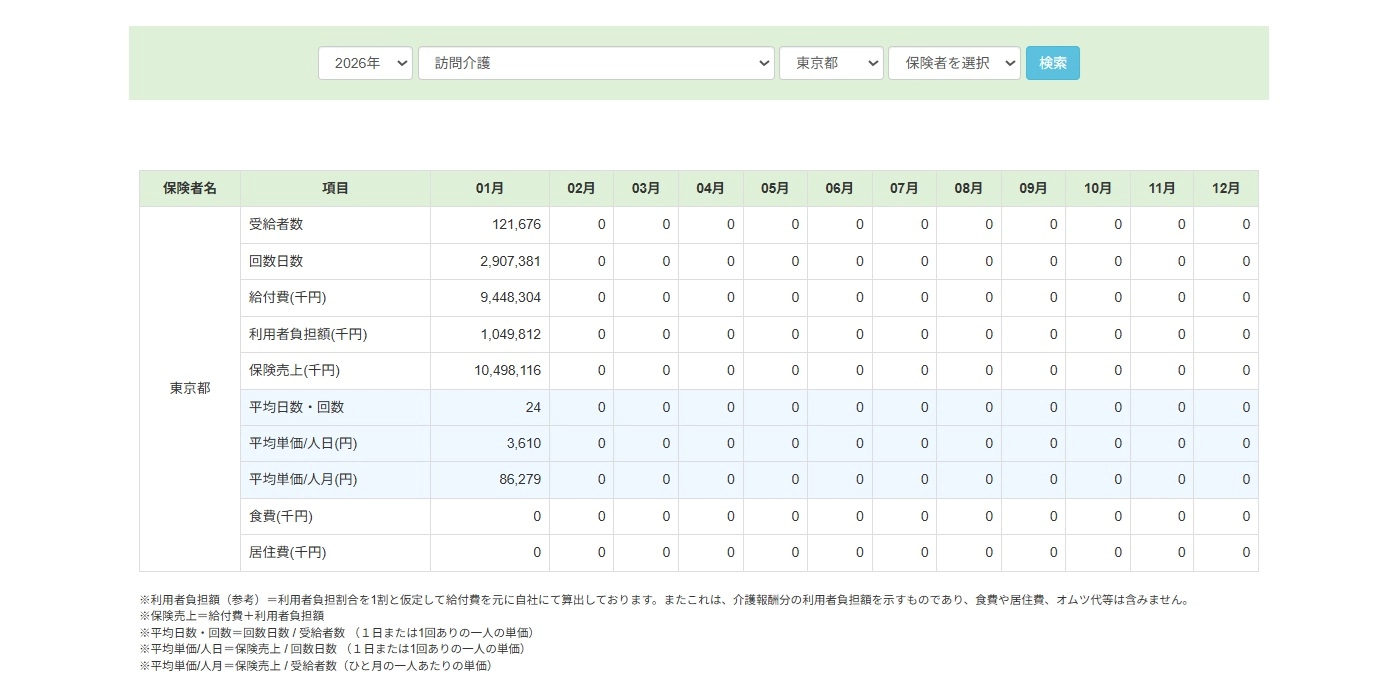The height and width of the screenshot is (700, 1400).
Task: Open the 保険者を選択 dropdown
Action: pos(954,63)
